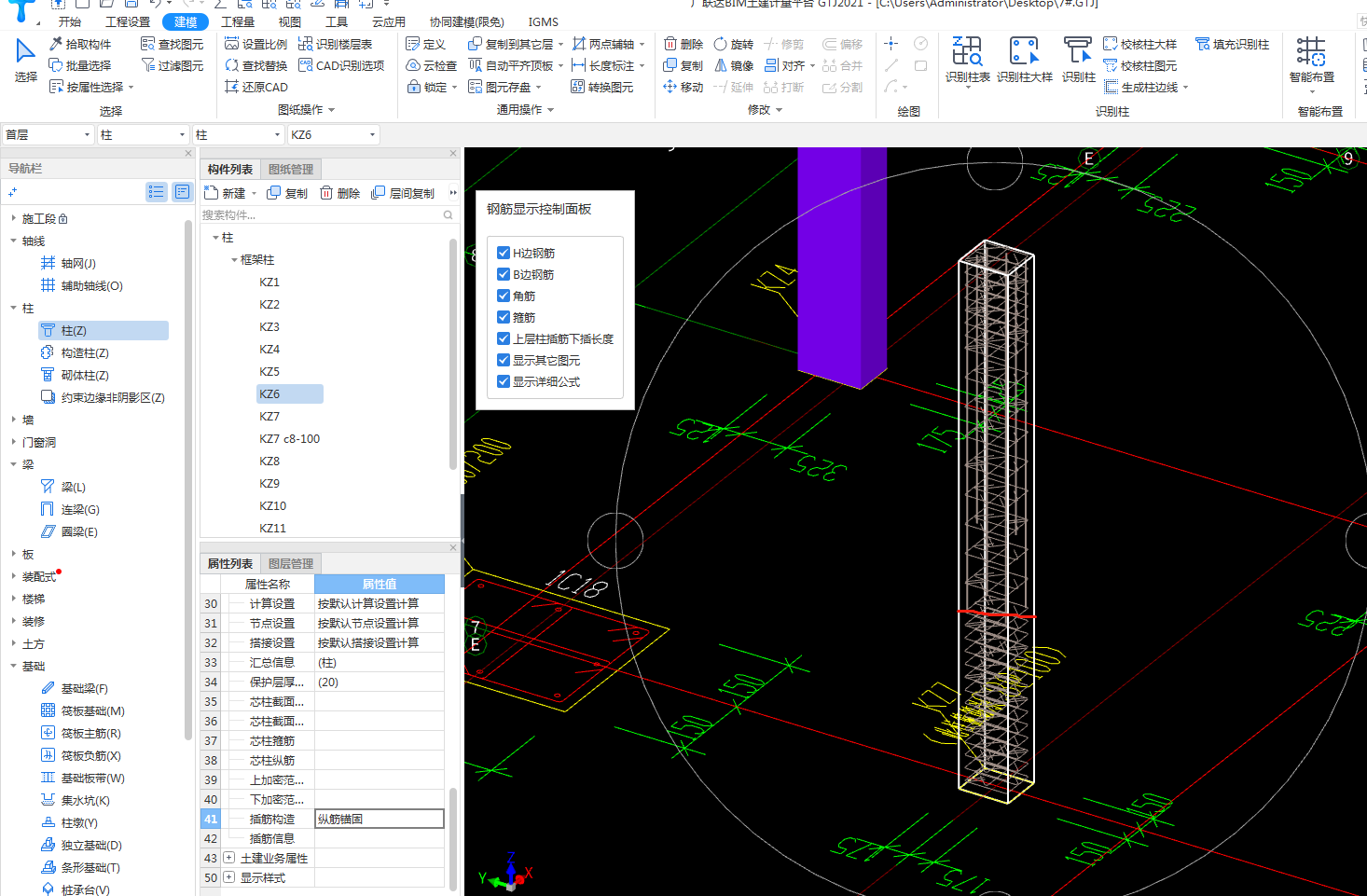Select 筏板基础(M) in navigation tree

pyautogui.click(x=82, y=711)
